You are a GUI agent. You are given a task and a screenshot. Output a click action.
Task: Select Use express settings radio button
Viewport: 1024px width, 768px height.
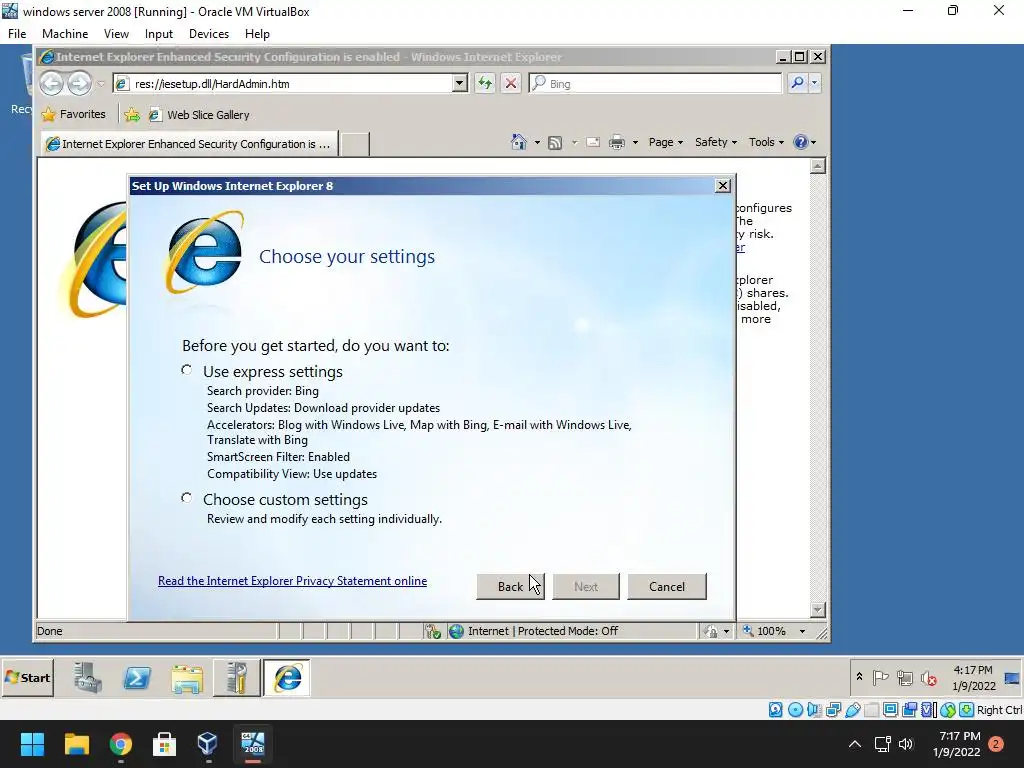[x=187, y=370]
